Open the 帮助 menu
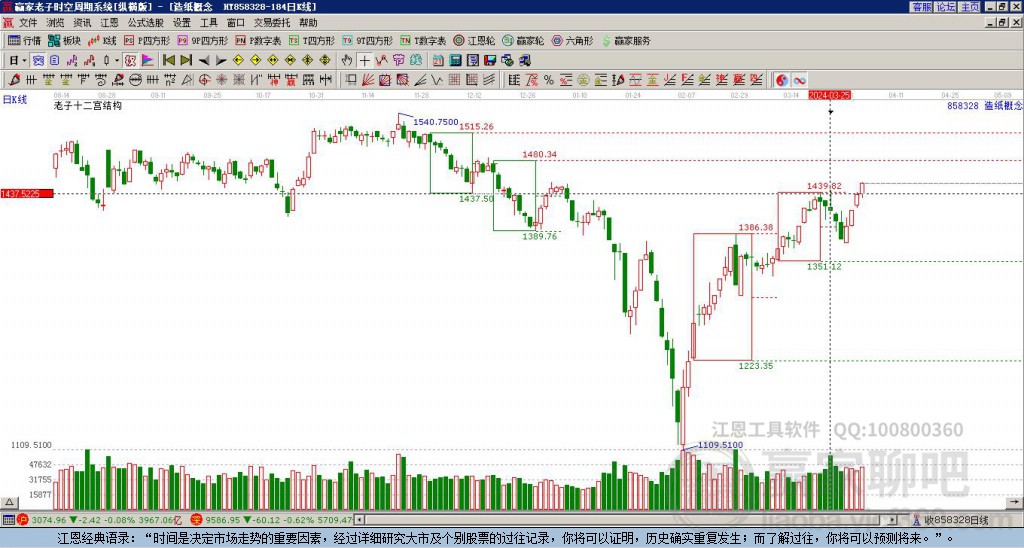Image resolution: width=1024 pixels, height=548 pixels. [308, 23]
